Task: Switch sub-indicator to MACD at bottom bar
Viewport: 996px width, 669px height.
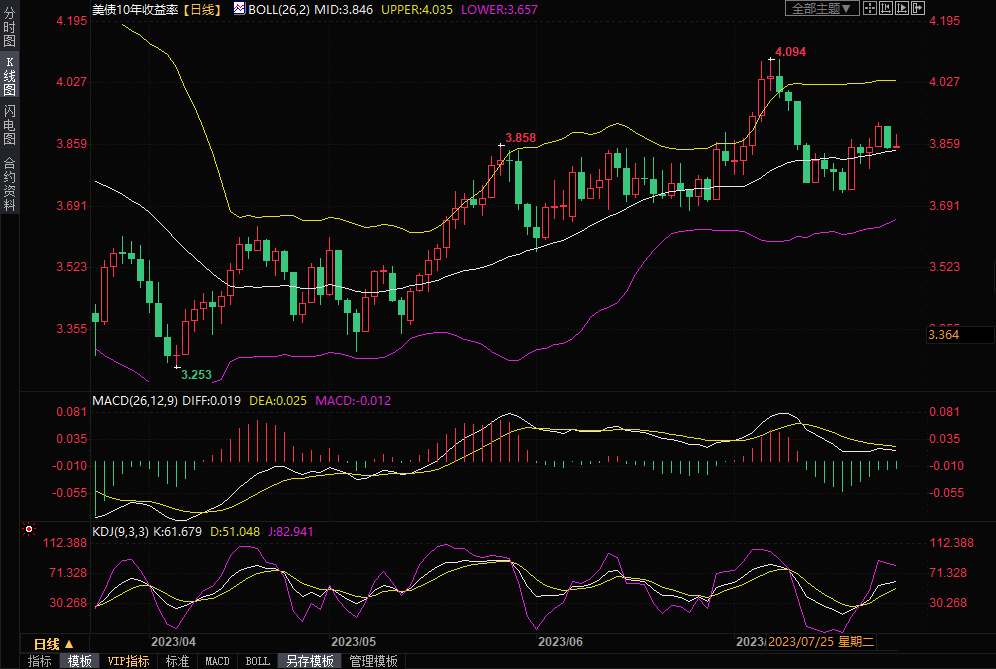Action: pos(217,661)
